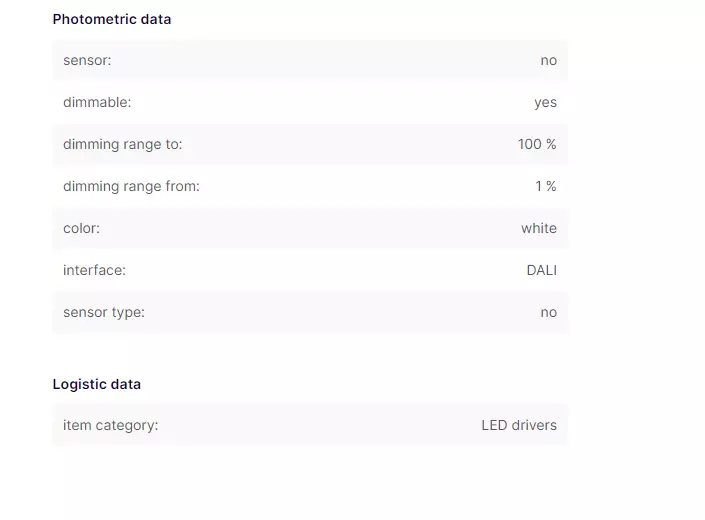The height and width of the screenshot is (520, 705).
Task: Click the sensor value 'no'
Action: tap(549, 60)
